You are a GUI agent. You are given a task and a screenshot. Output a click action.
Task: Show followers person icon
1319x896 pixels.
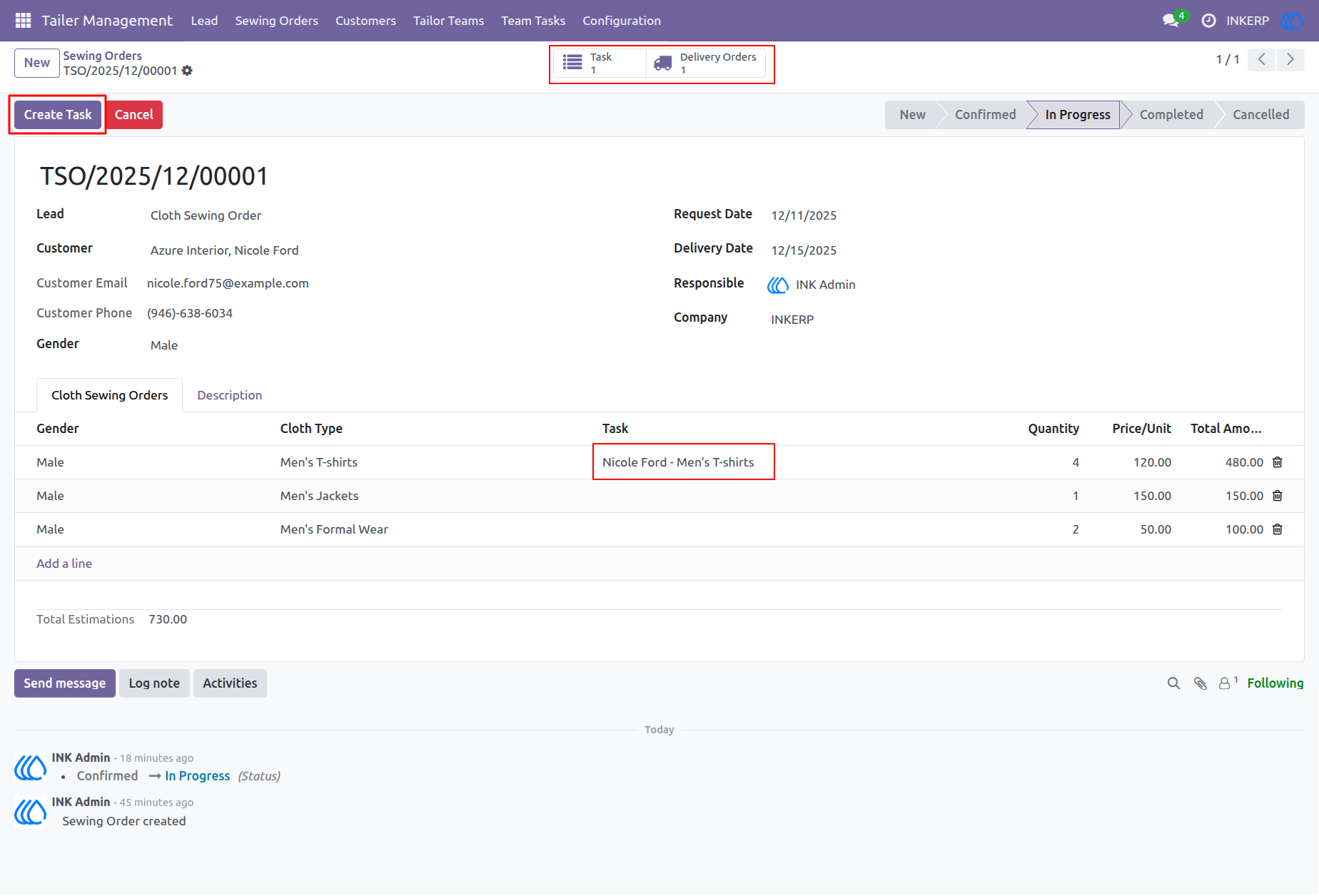coord(1228,683)
